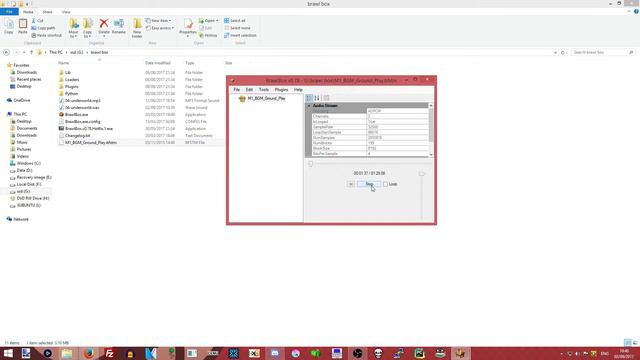Click the New folder icon
640x360 pixels.
click(137, 28)
